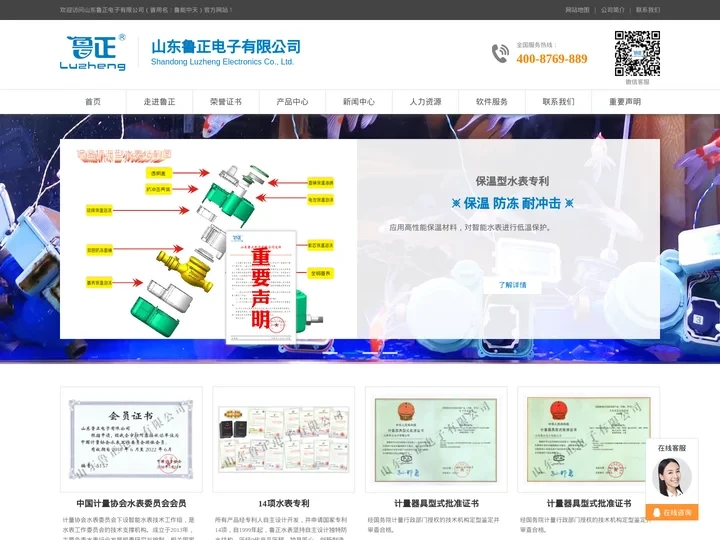The image size is (720, 540).
Task: Click the 在线客服 widget label
Action: [x=672, y=448]
